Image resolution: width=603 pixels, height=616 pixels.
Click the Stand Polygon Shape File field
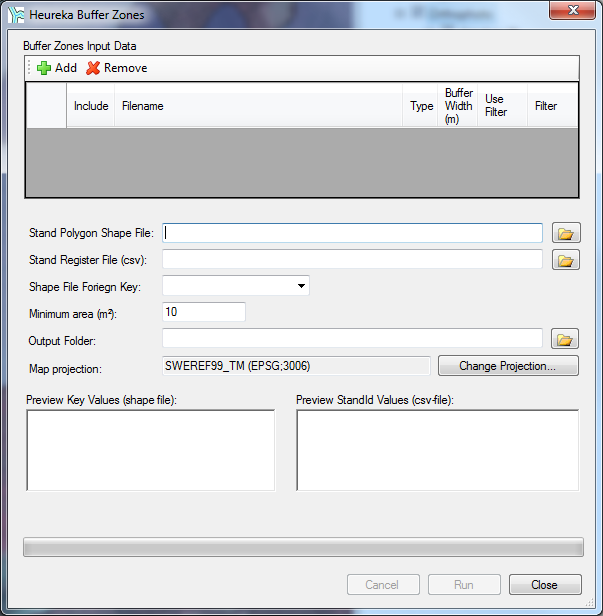coord(352,233)
